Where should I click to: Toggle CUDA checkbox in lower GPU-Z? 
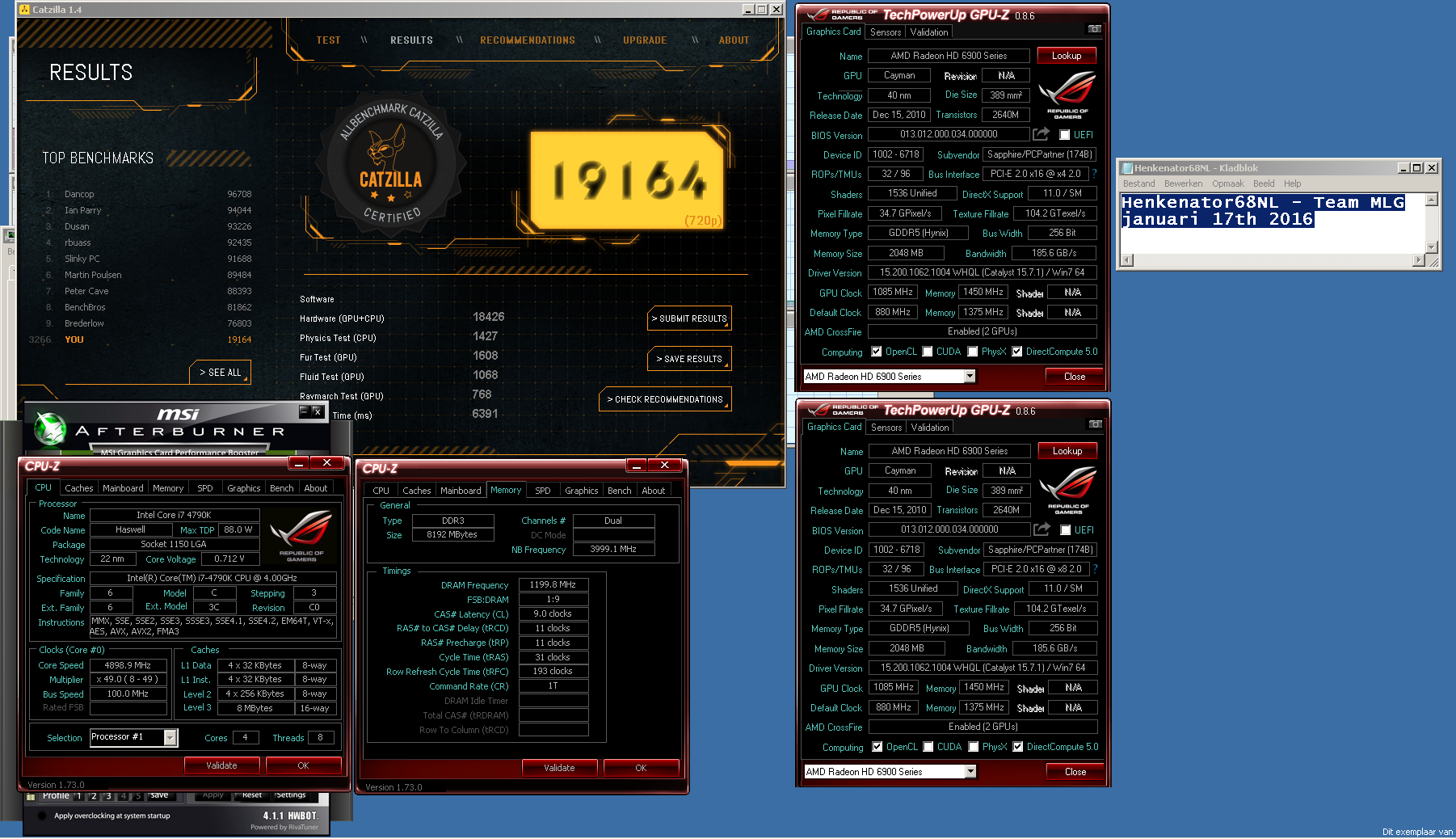[x=928, y=747]
